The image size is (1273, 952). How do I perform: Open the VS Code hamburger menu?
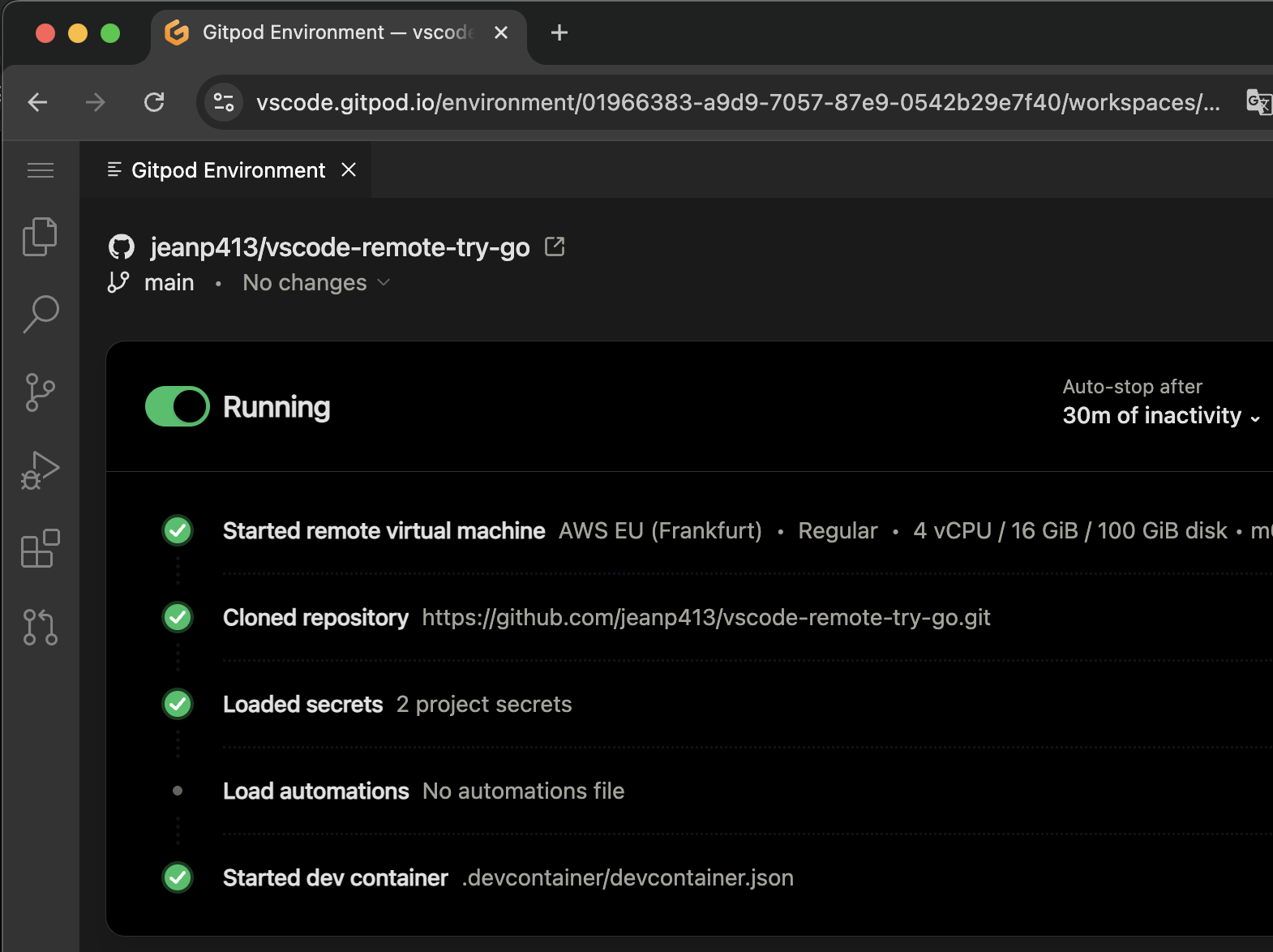click(x=41, y=170)
